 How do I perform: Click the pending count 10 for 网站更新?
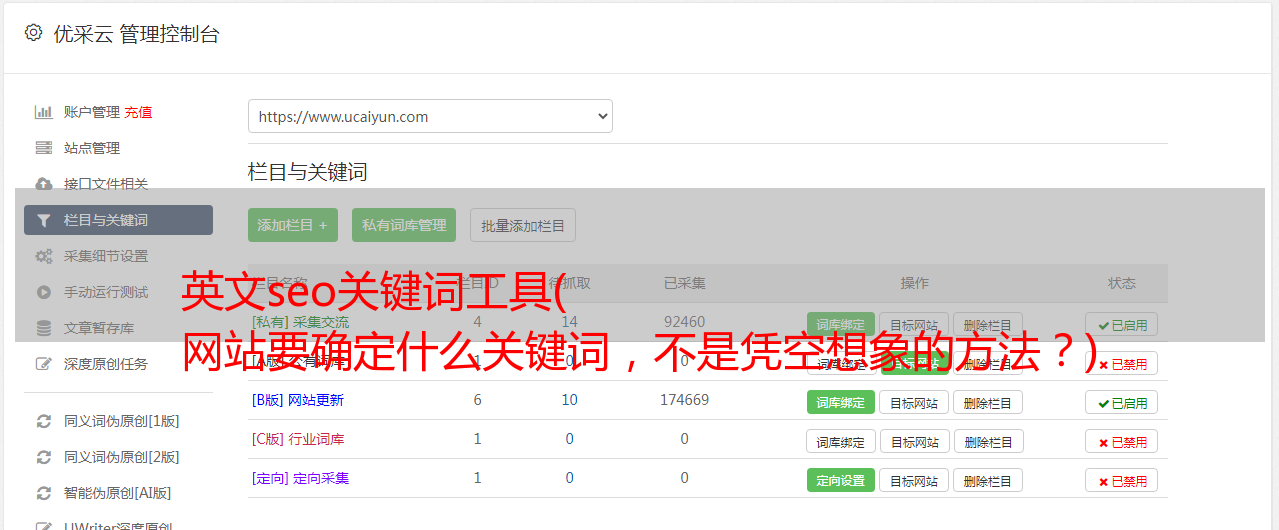[569, 400]
